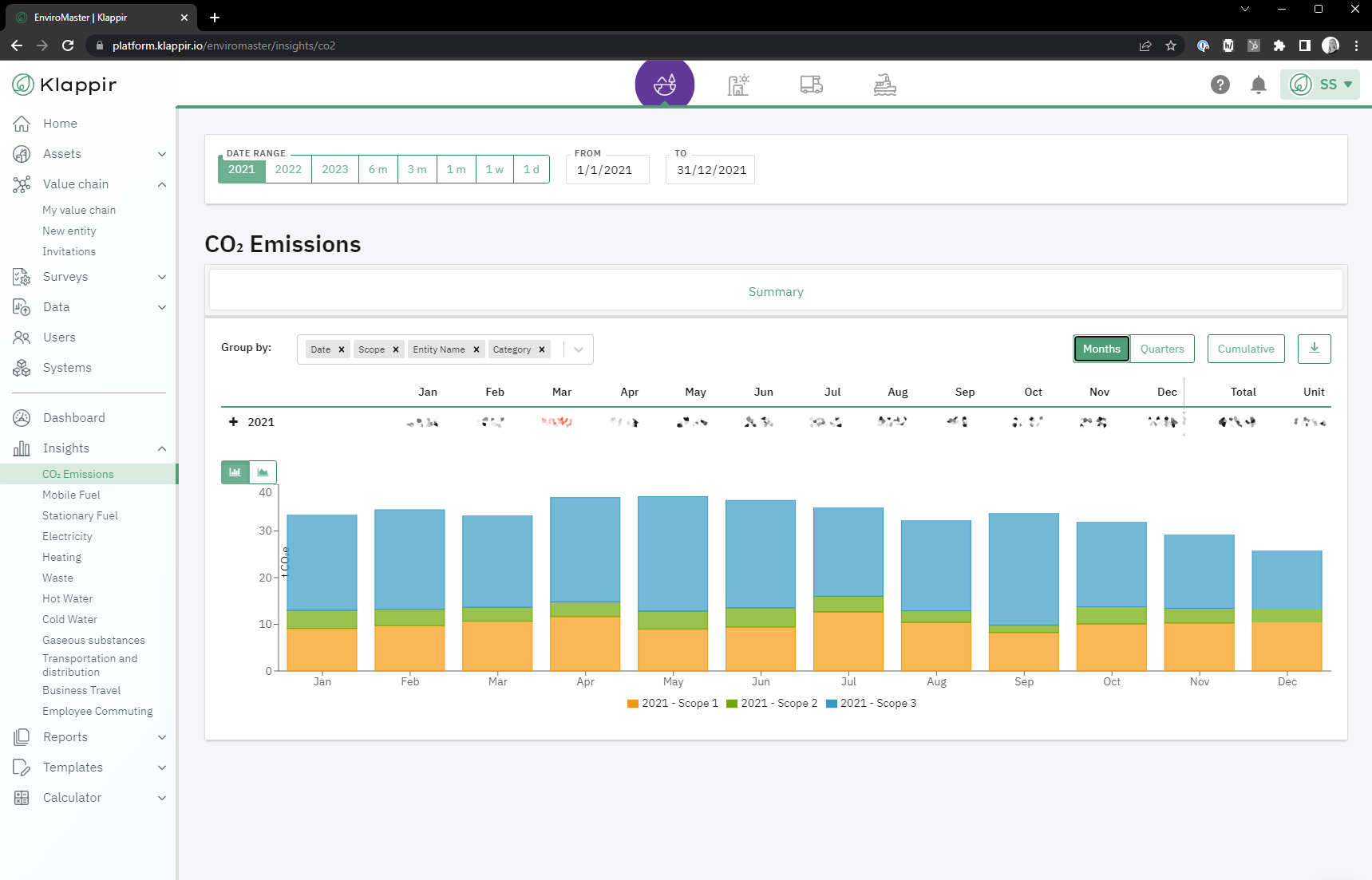Image resolution: width=1372 pixels, height=880 pixels.
Task: Click the Templates sidebar icon
Action: [22, 768]
